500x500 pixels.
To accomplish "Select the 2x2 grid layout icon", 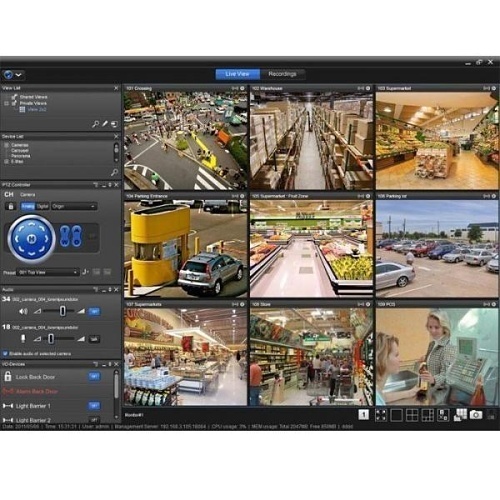I will pos(412,415).
